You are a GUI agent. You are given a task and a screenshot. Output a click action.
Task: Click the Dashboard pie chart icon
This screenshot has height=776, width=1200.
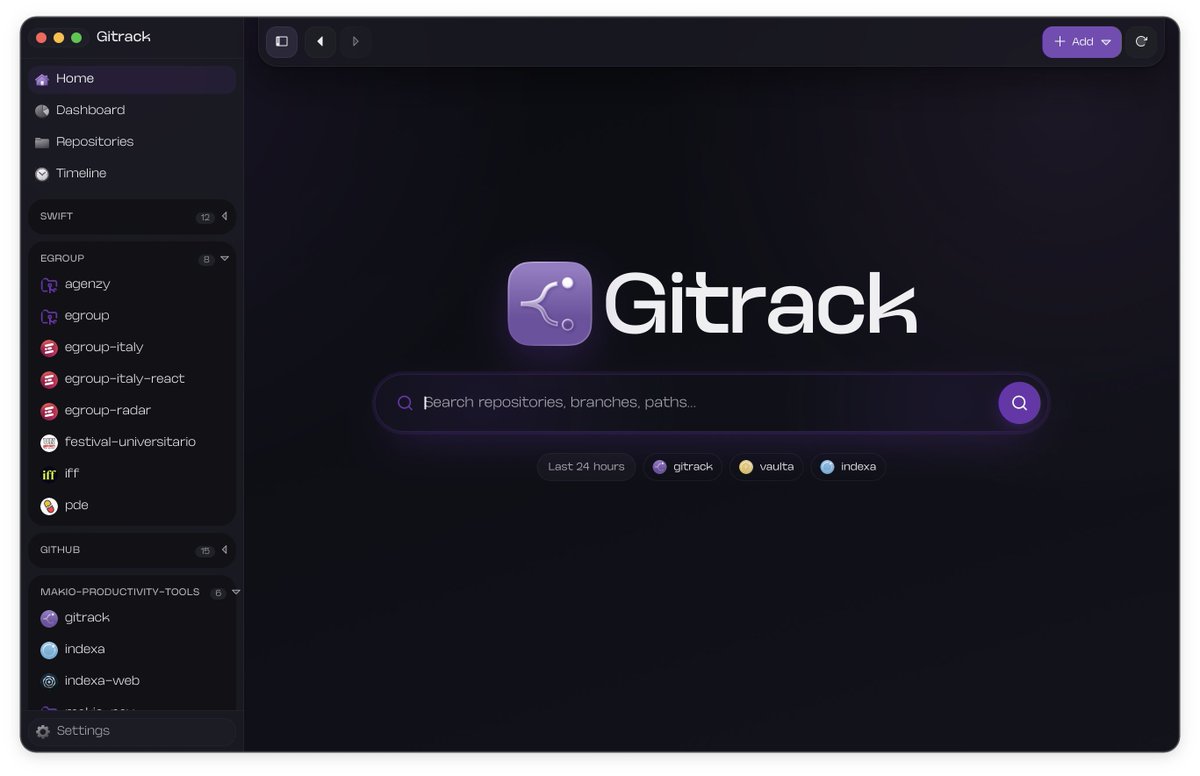[x=42, y=111]
